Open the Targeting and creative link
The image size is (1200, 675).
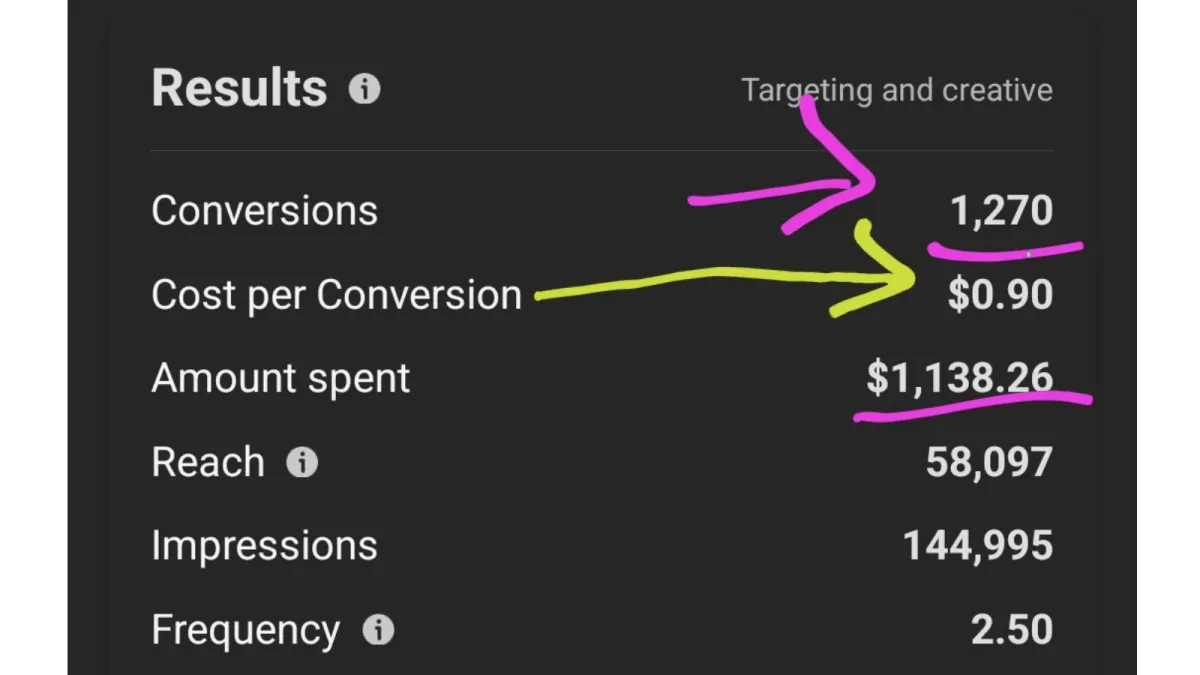(897, 91)
